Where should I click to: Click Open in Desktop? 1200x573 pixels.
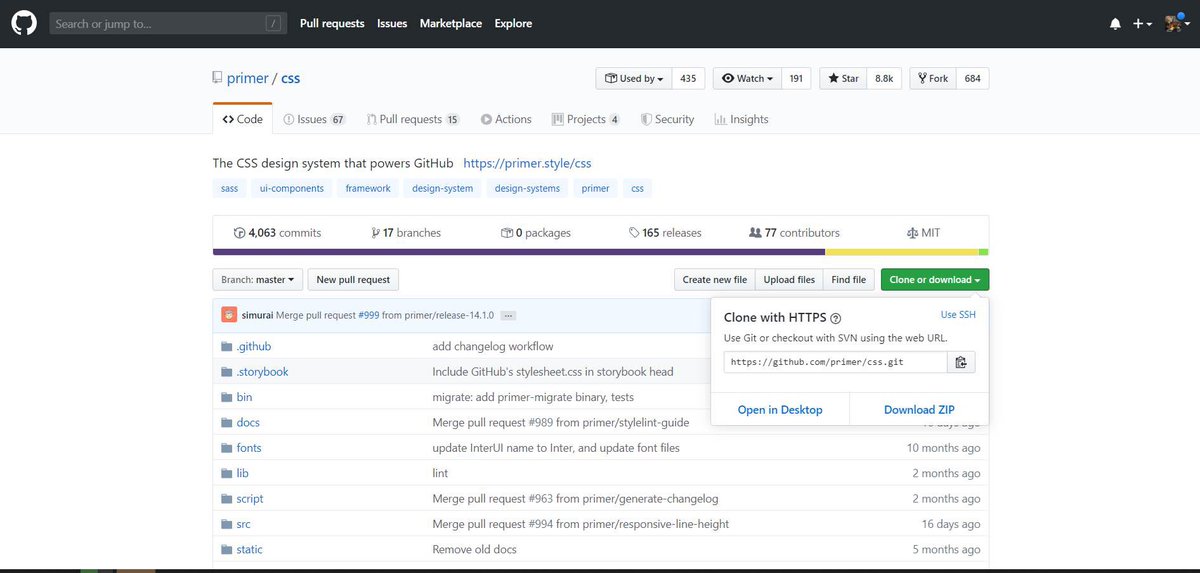click(780, 410)
